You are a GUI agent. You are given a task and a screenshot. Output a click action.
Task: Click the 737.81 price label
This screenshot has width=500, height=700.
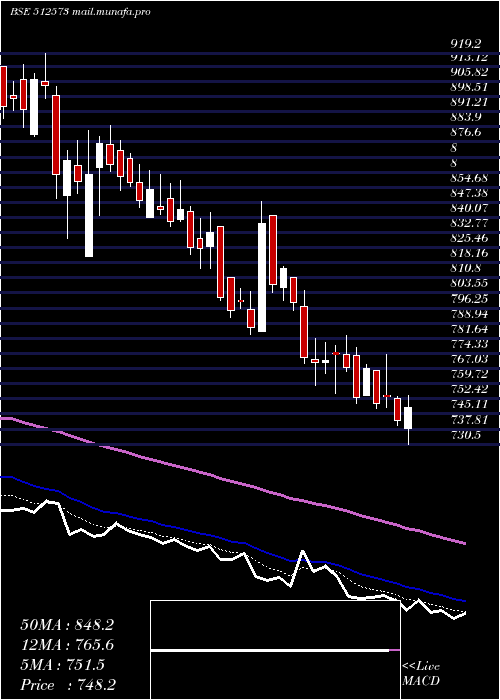(469, 420)
